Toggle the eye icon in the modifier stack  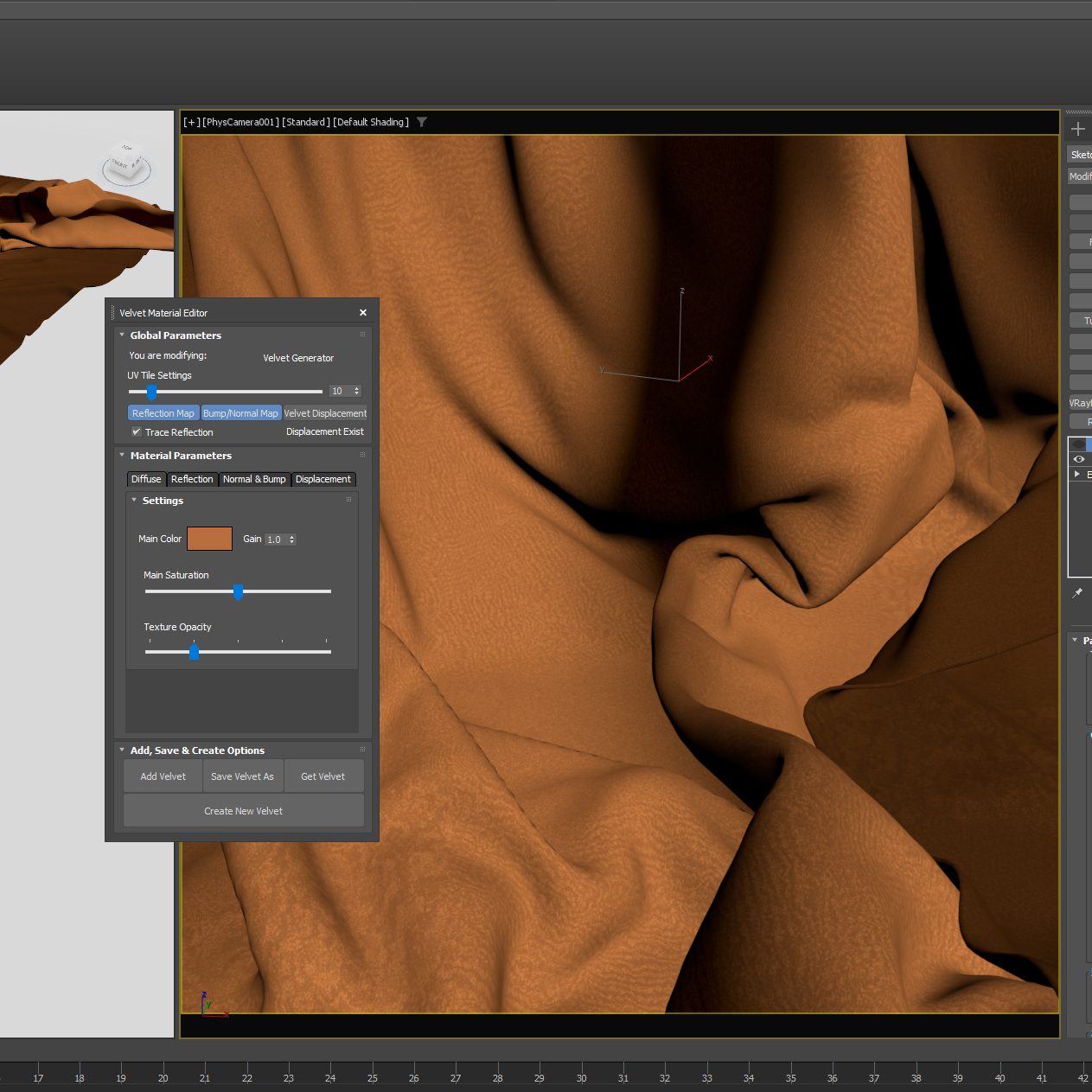1079,459
